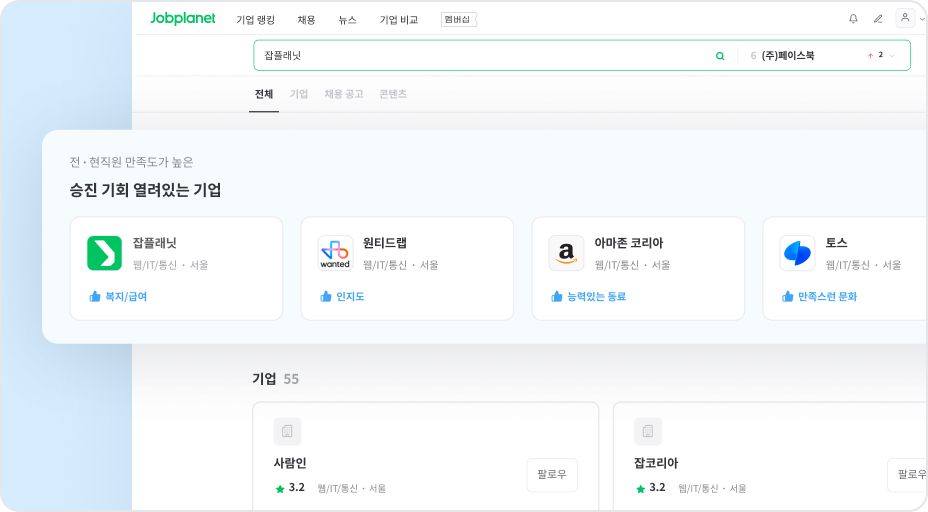Click the 승진 기회 열려있는 기업 heading

[146, 190]
